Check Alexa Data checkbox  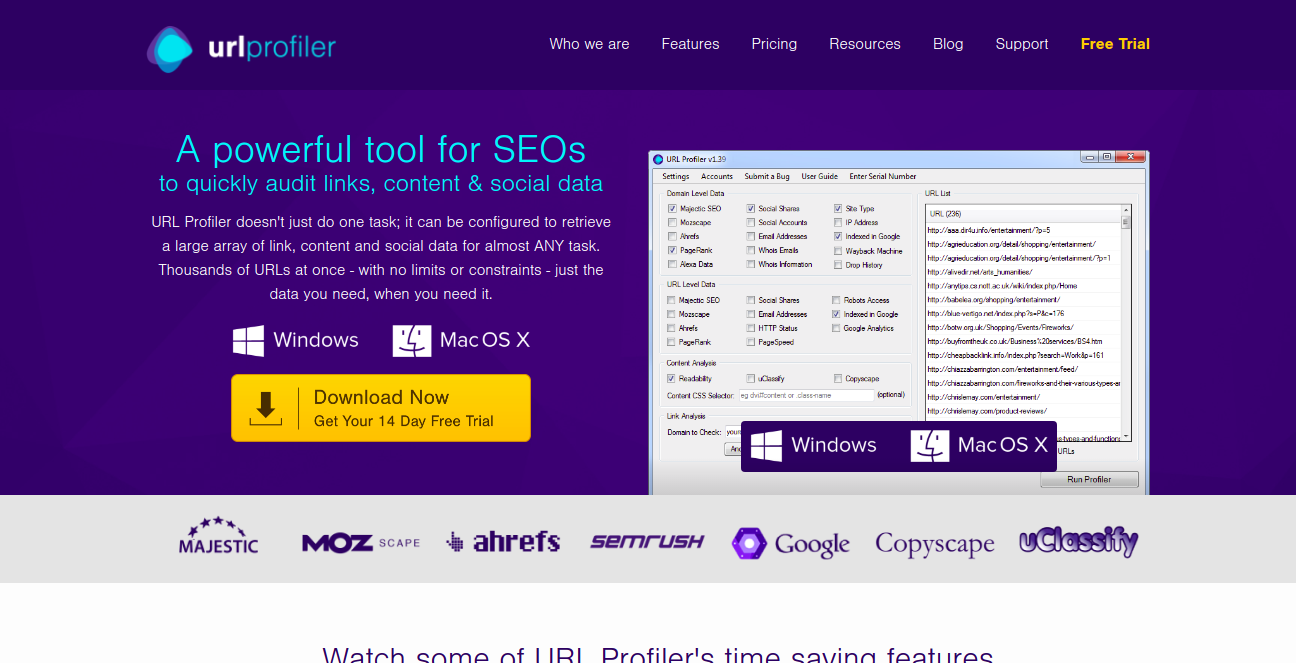672,264
